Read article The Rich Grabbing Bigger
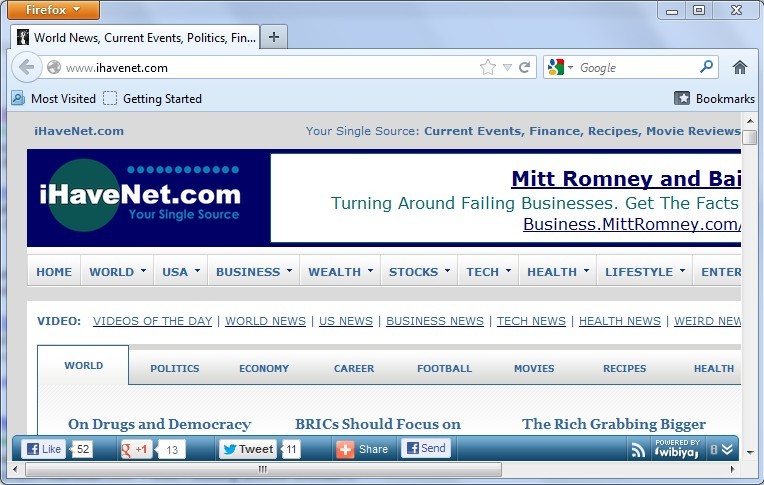The width and height of the screenshot is (764, 485). tap(614, 424)
